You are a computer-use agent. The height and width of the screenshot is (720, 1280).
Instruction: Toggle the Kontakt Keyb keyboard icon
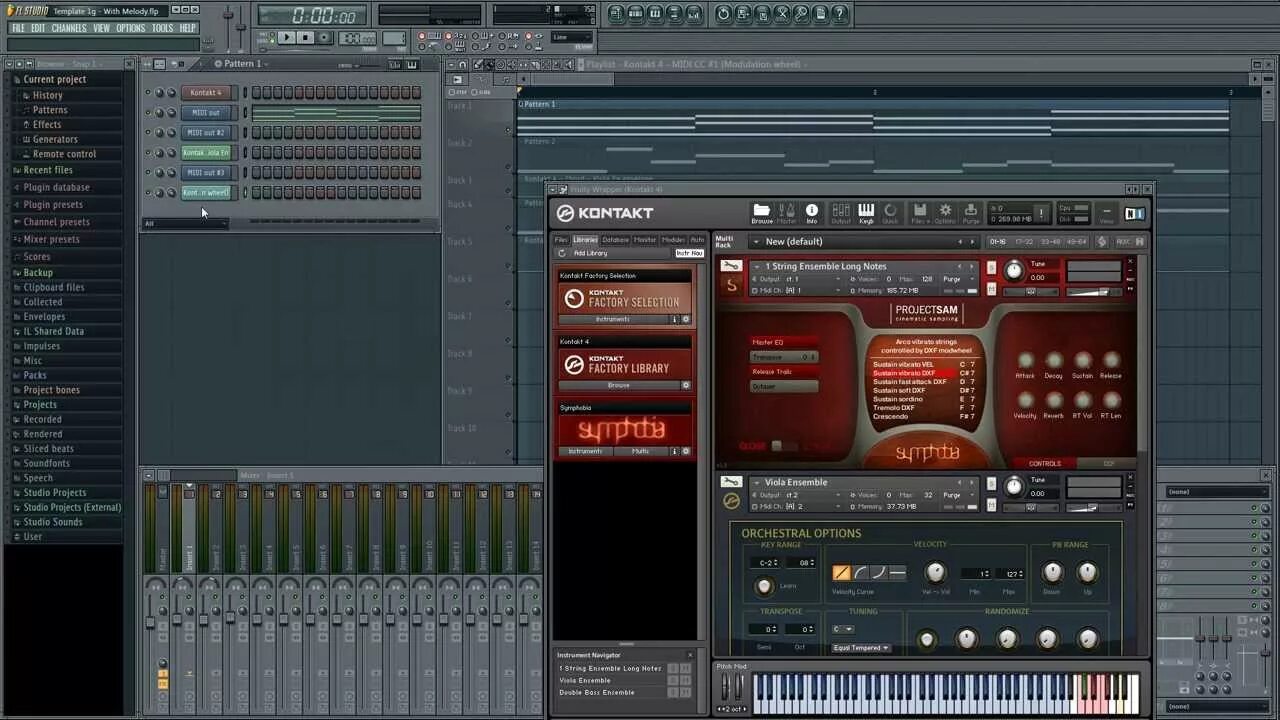(866, 211)
